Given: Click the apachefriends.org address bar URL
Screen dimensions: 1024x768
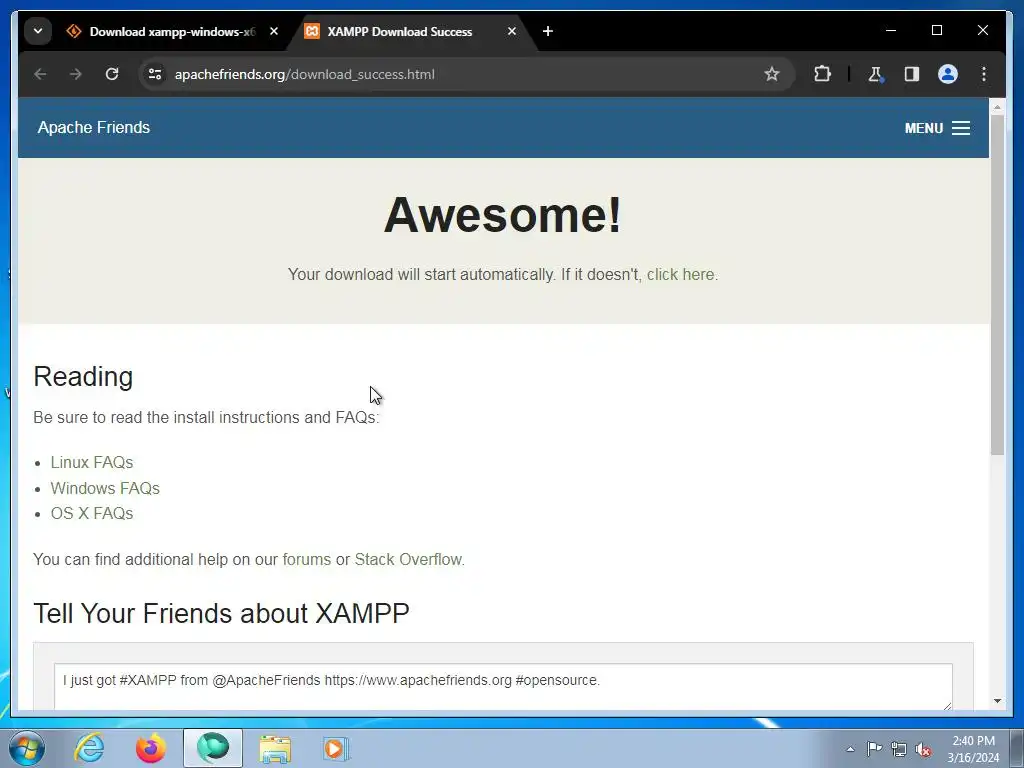Looking at the screenshot, I should point(304,74).
